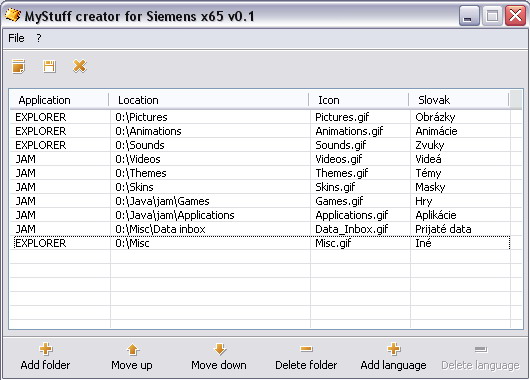Click the Delete folder button

306,357
